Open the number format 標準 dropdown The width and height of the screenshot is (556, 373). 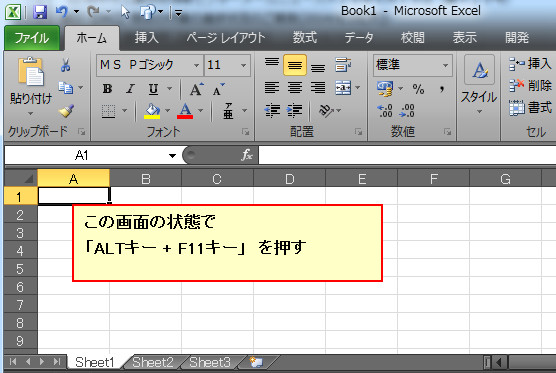(x=445, y=65)
